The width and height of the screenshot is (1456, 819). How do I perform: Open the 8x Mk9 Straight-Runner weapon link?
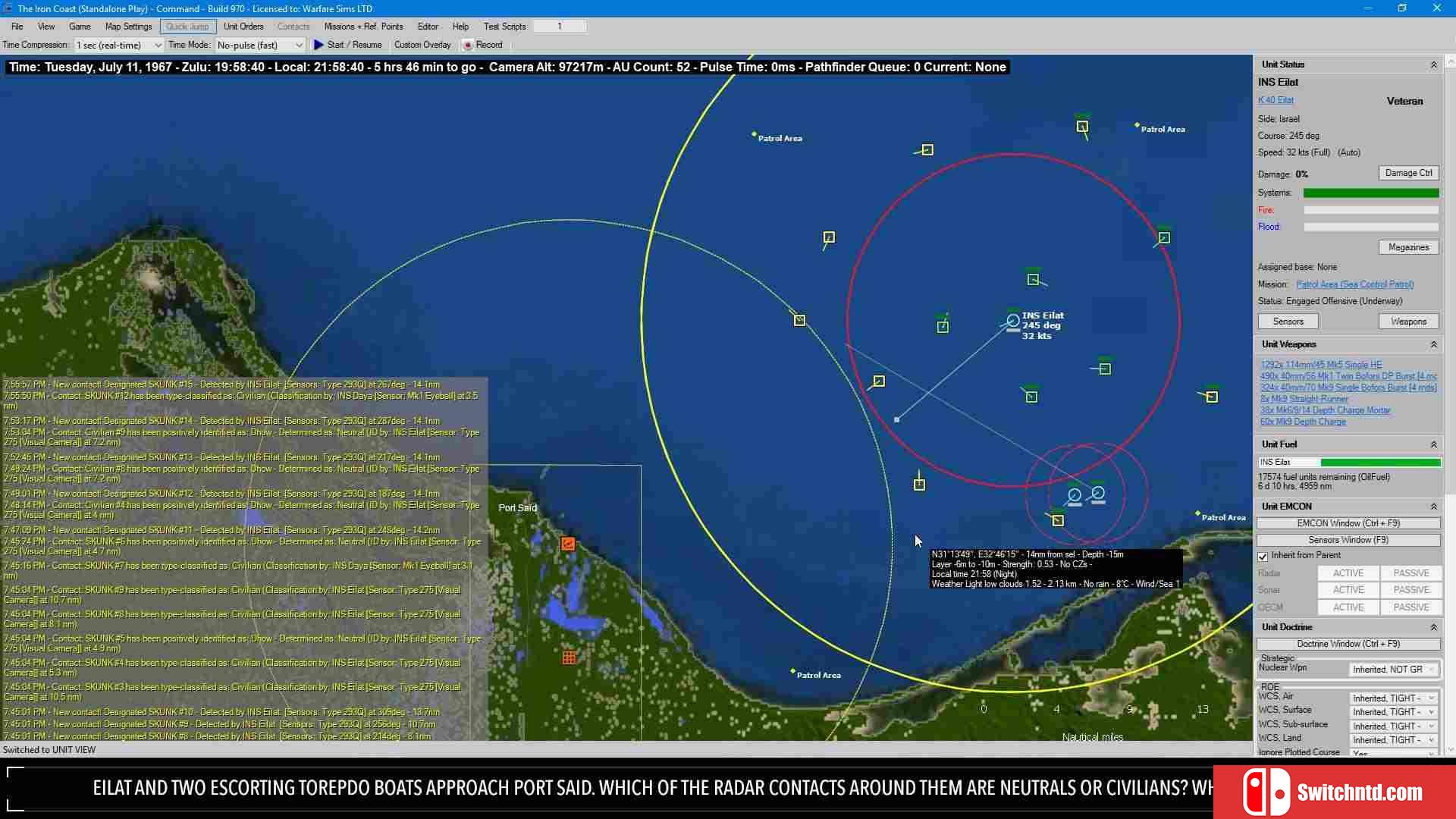tap(1304, 399)
